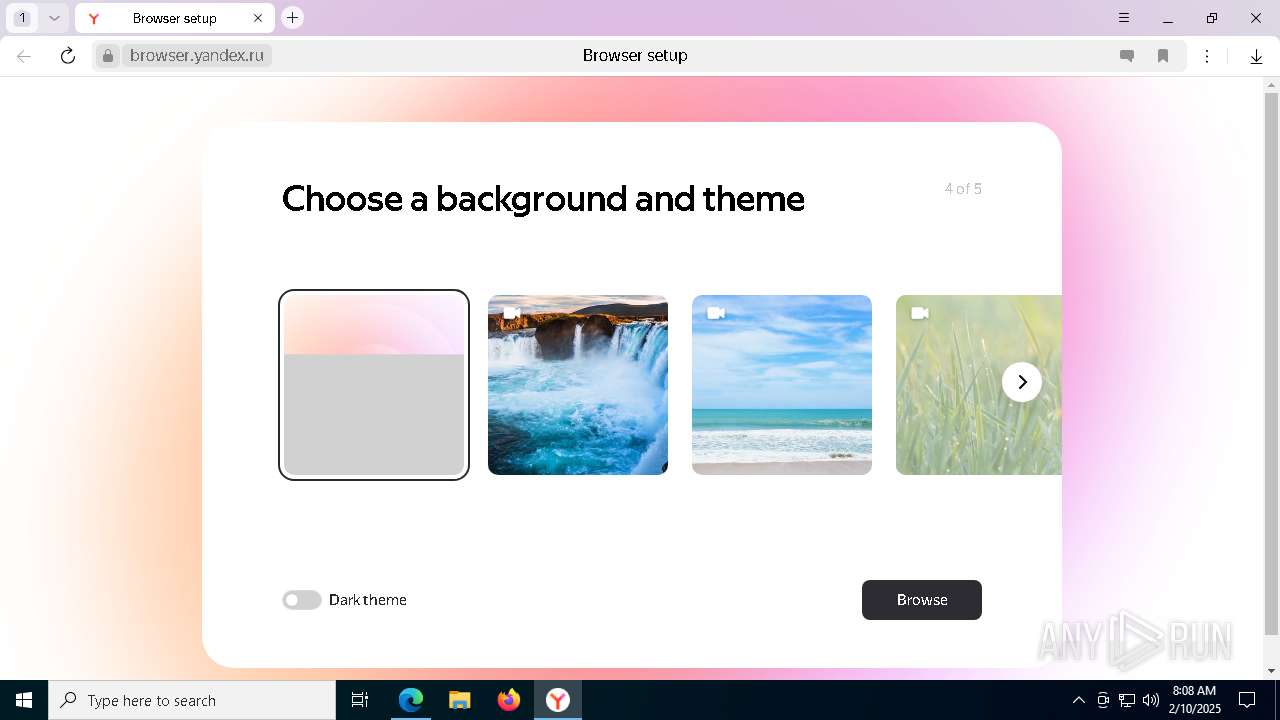Close the Browser setup tab

click(x=258, y=18)
